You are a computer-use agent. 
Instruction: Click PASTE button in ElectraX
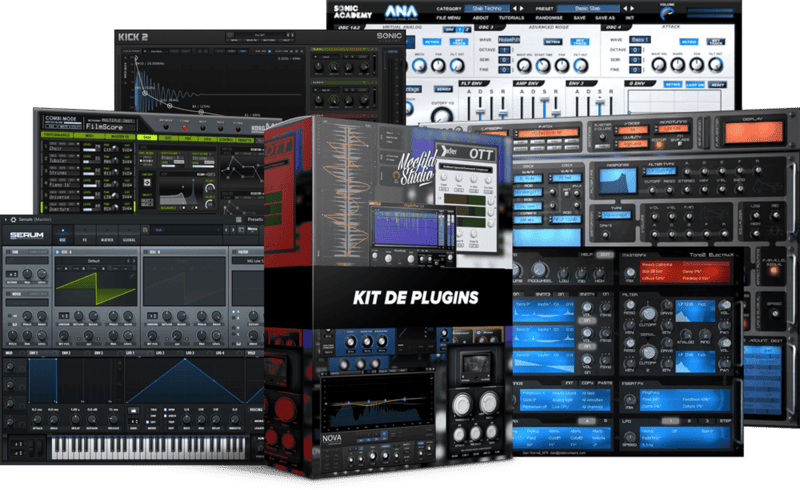pos(605,382)
